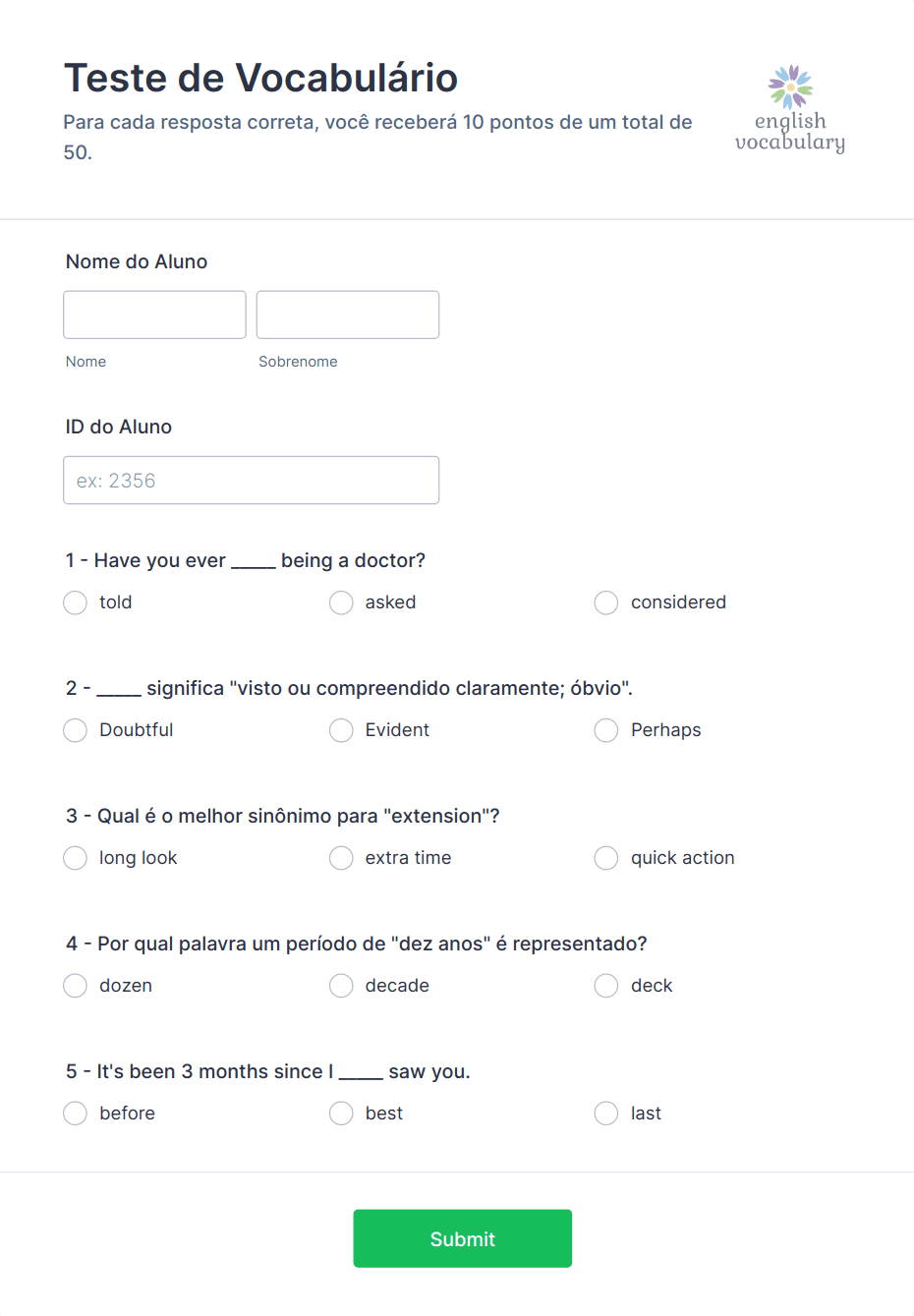Choose the 'decade' radio option
The image size is (914, 1316).
(341, 986)
